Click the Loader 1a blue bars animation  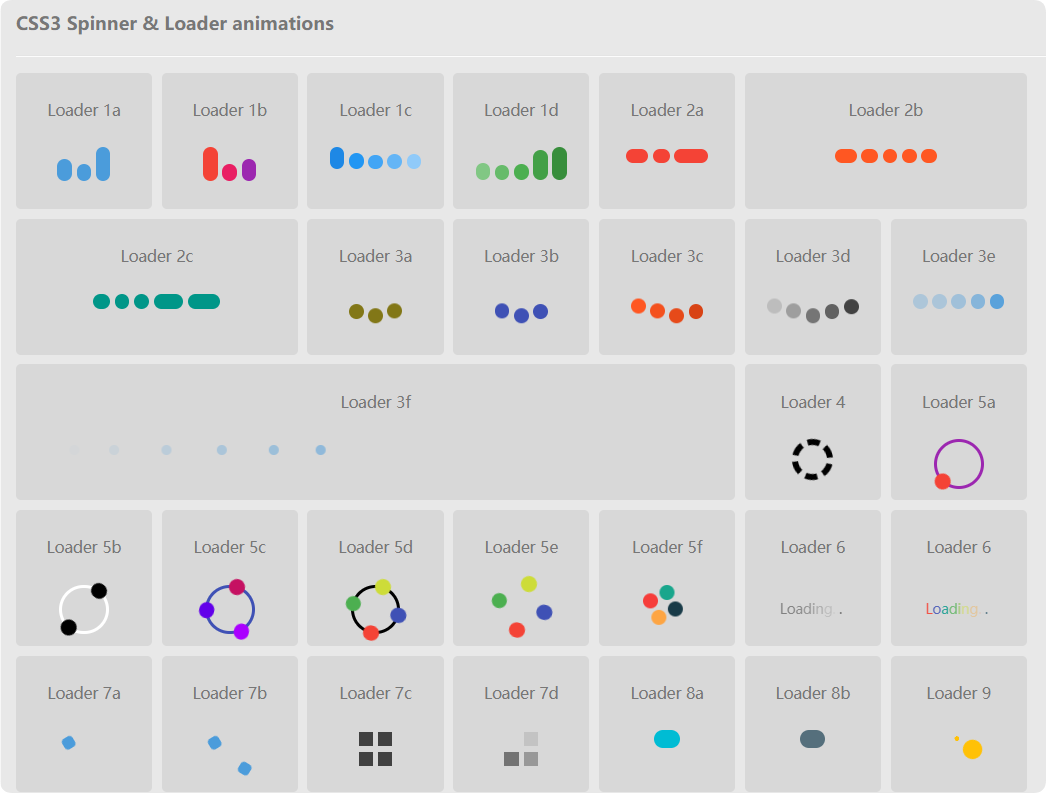[x=84, y=164]
